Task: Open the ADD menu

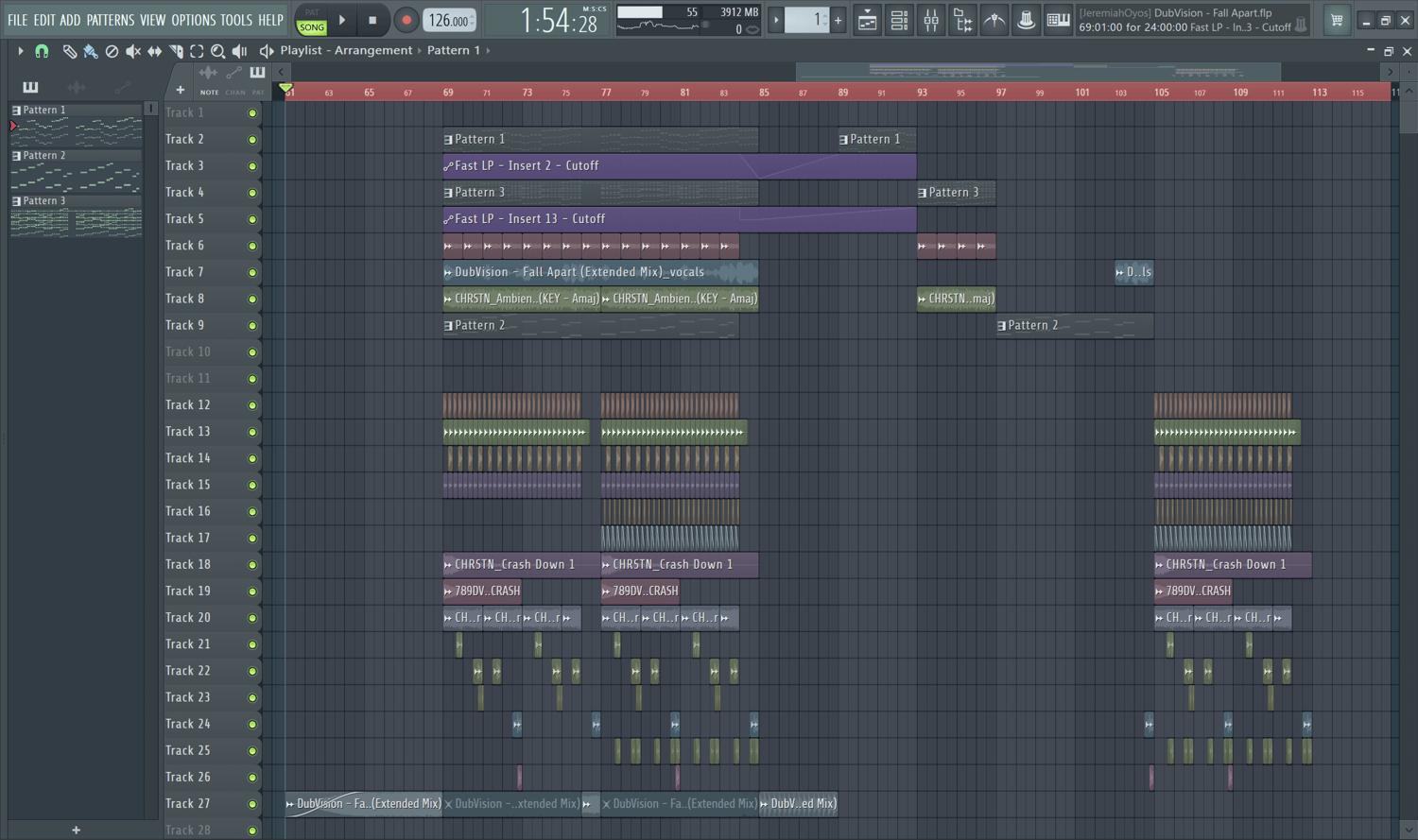Action: pos(70,20)
